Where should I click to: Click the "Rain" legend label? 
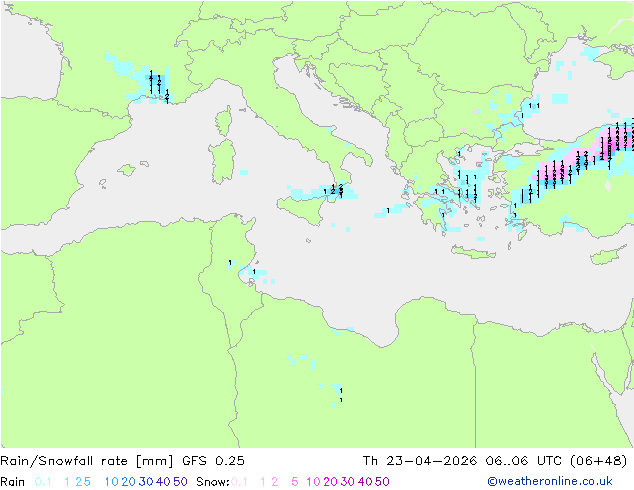(13, 482)
